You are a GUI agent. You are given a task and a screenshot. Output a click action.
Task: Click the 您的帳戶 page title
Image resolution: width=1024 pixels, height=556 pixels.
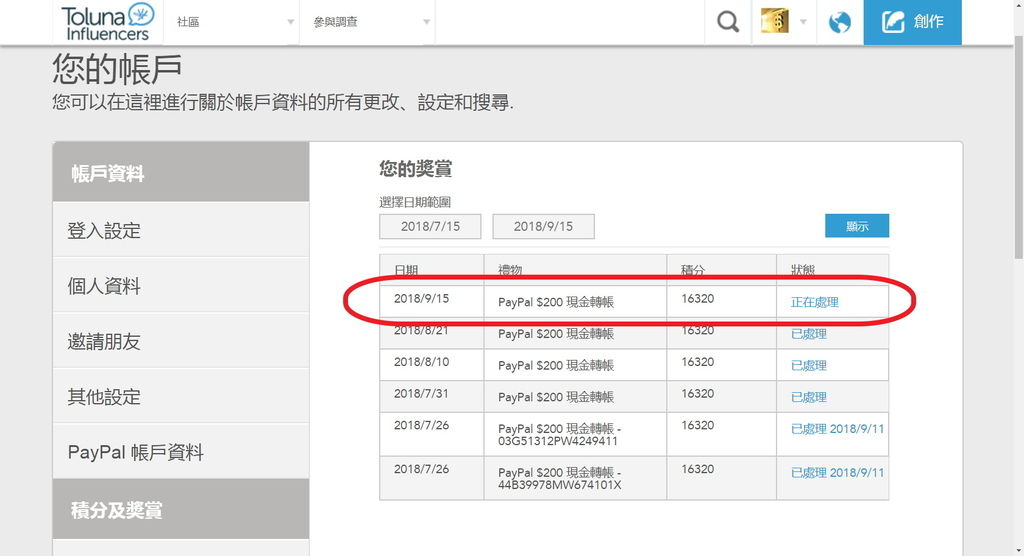click(117, 69)
